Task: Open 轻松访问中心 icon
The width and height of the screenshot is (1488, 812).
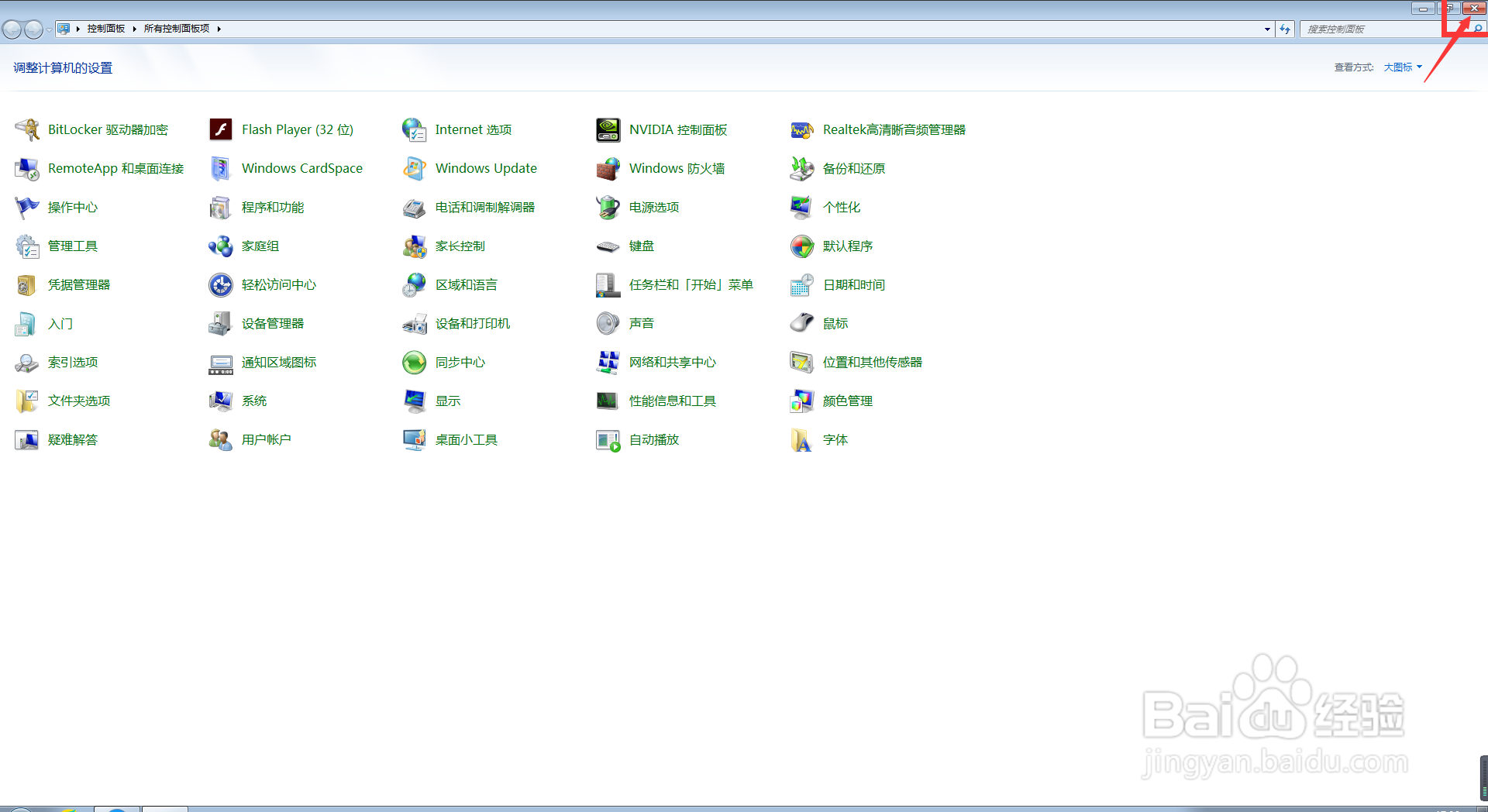Action: pyautogui.click(x=221, y=284)
